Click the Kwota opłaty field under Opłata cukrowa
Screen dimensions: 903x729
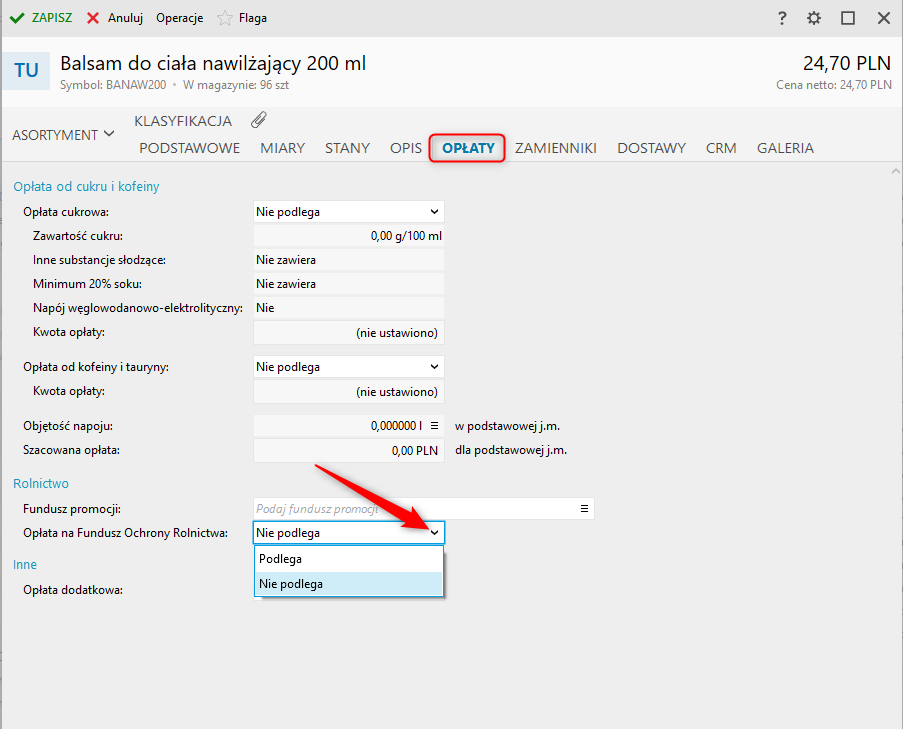[348, 333]
